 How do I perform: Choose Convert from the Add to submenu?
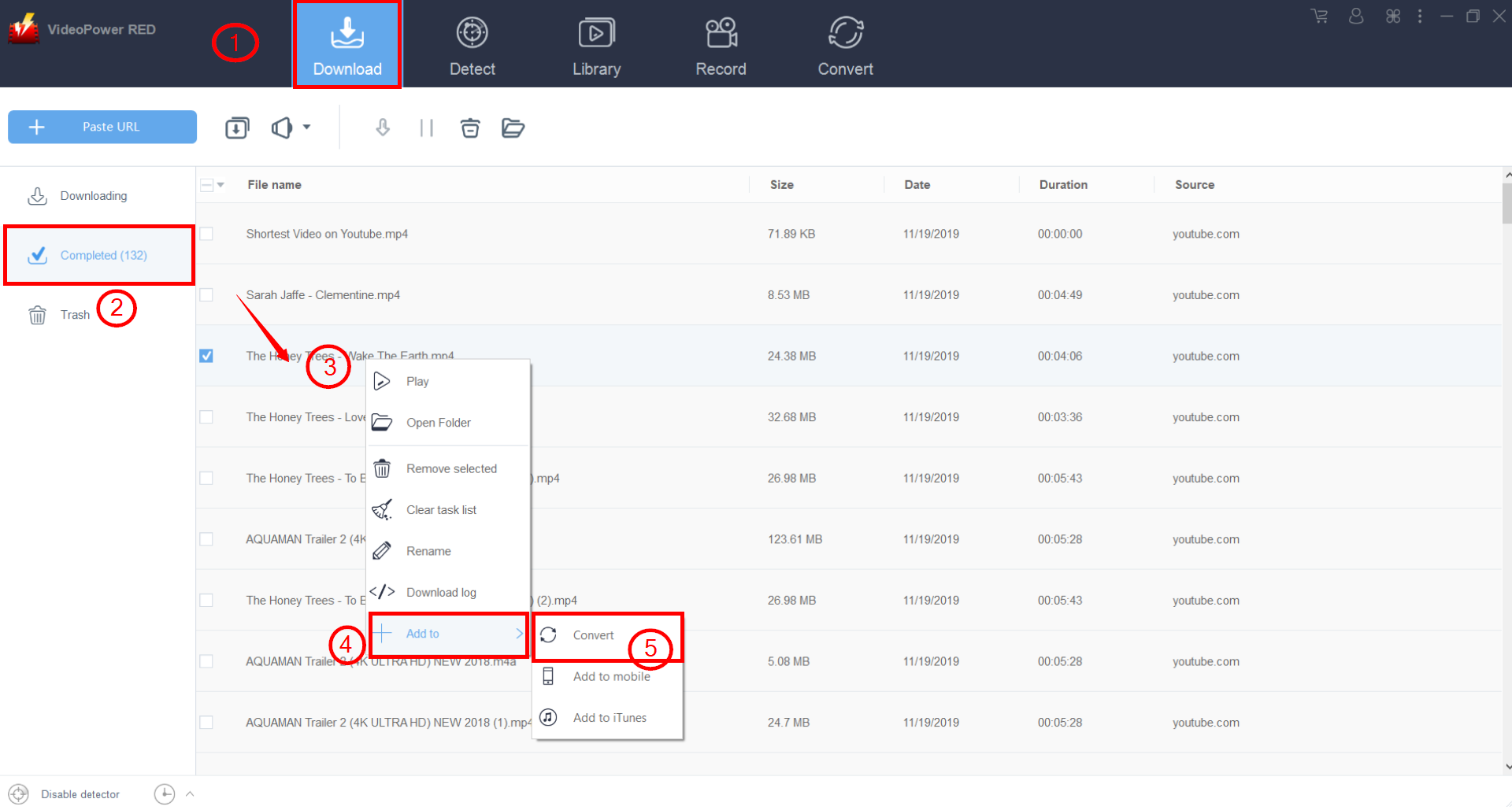click(x=592, y=635)
